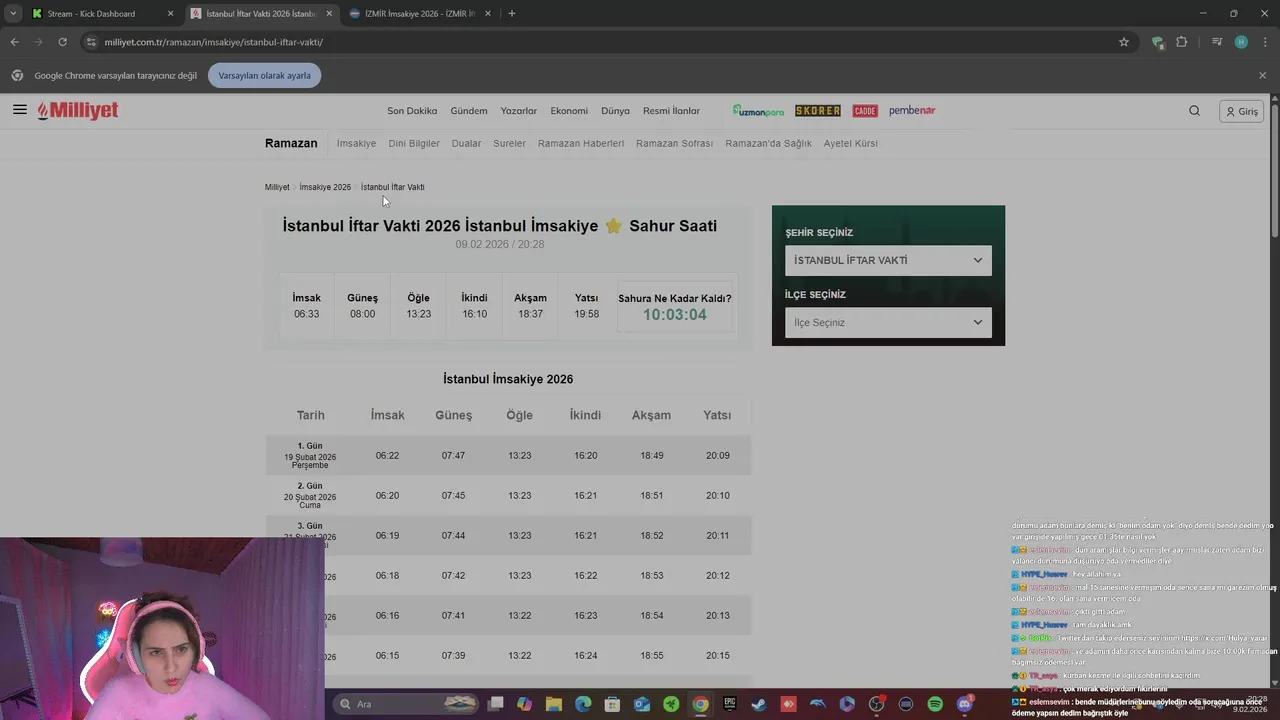The height and width of the screenshot is (720, 1280).
Task: Click the Milliyet logo
Action: point(78,110)
